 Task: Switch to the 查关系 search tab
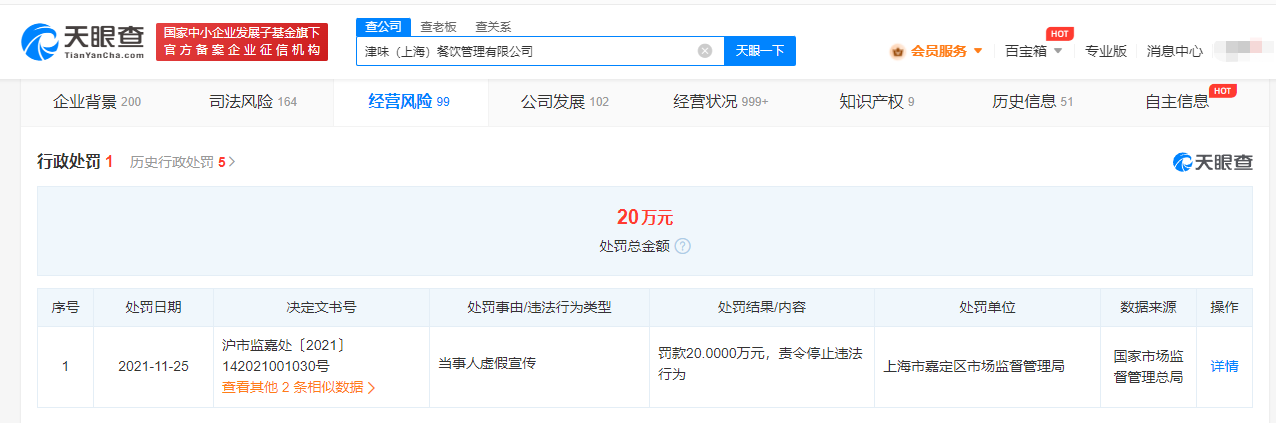493,27
